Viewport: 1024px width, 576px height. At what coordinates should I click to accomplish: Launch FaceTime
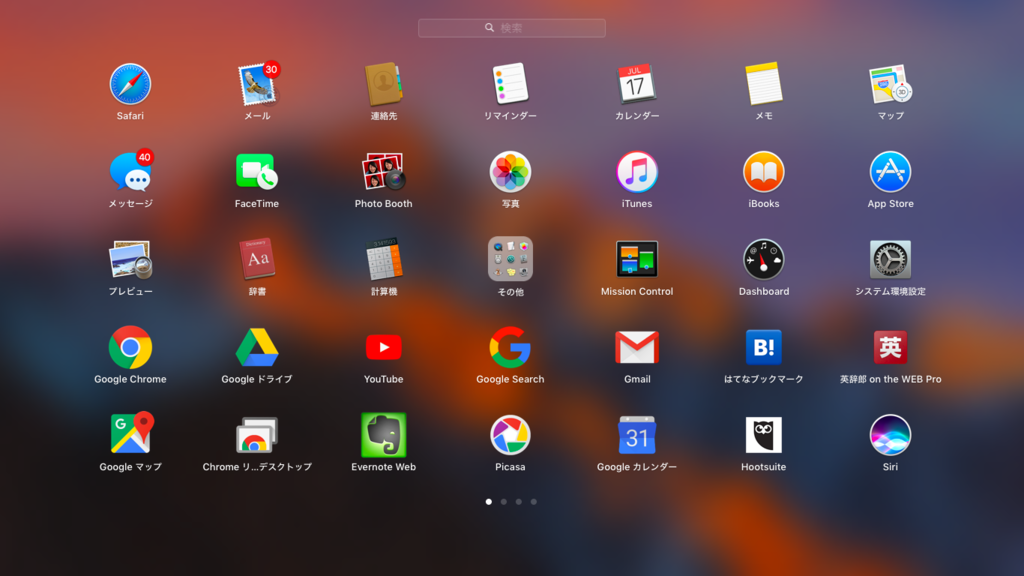[x=257, y=172]
